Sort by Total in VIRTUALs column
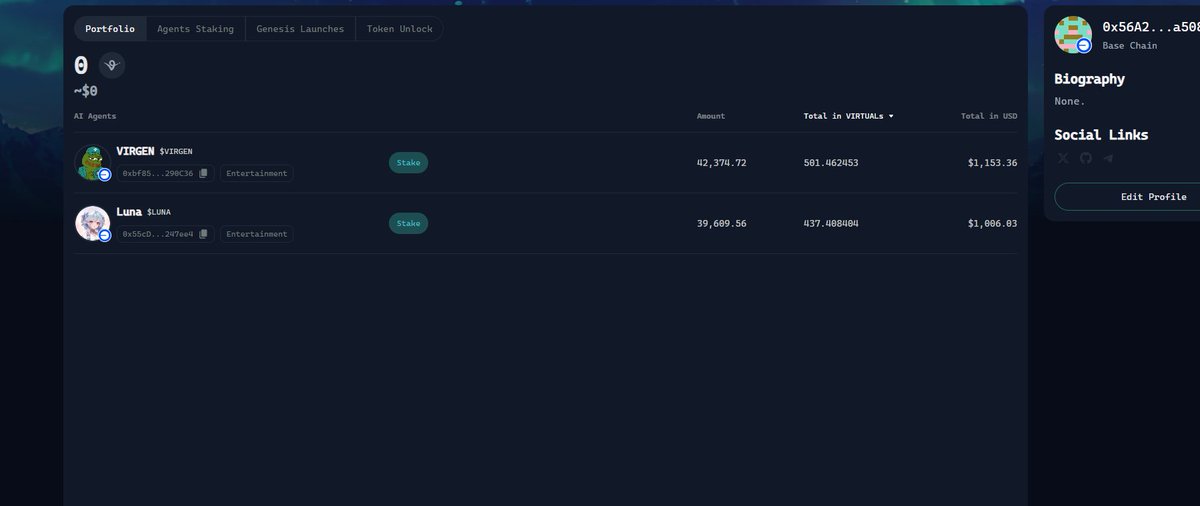 [848, 116]
